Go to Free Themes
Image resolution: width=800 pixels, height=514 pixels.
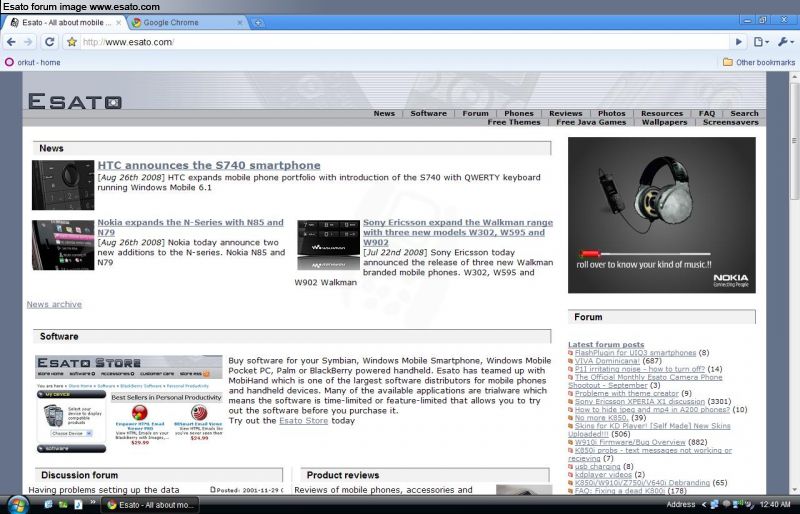[514, 122]
